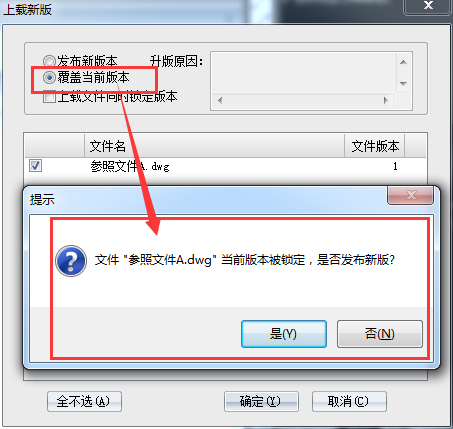Click scroll down arrow in 升版原因 box
453x429 pixels.
point(403,84)
